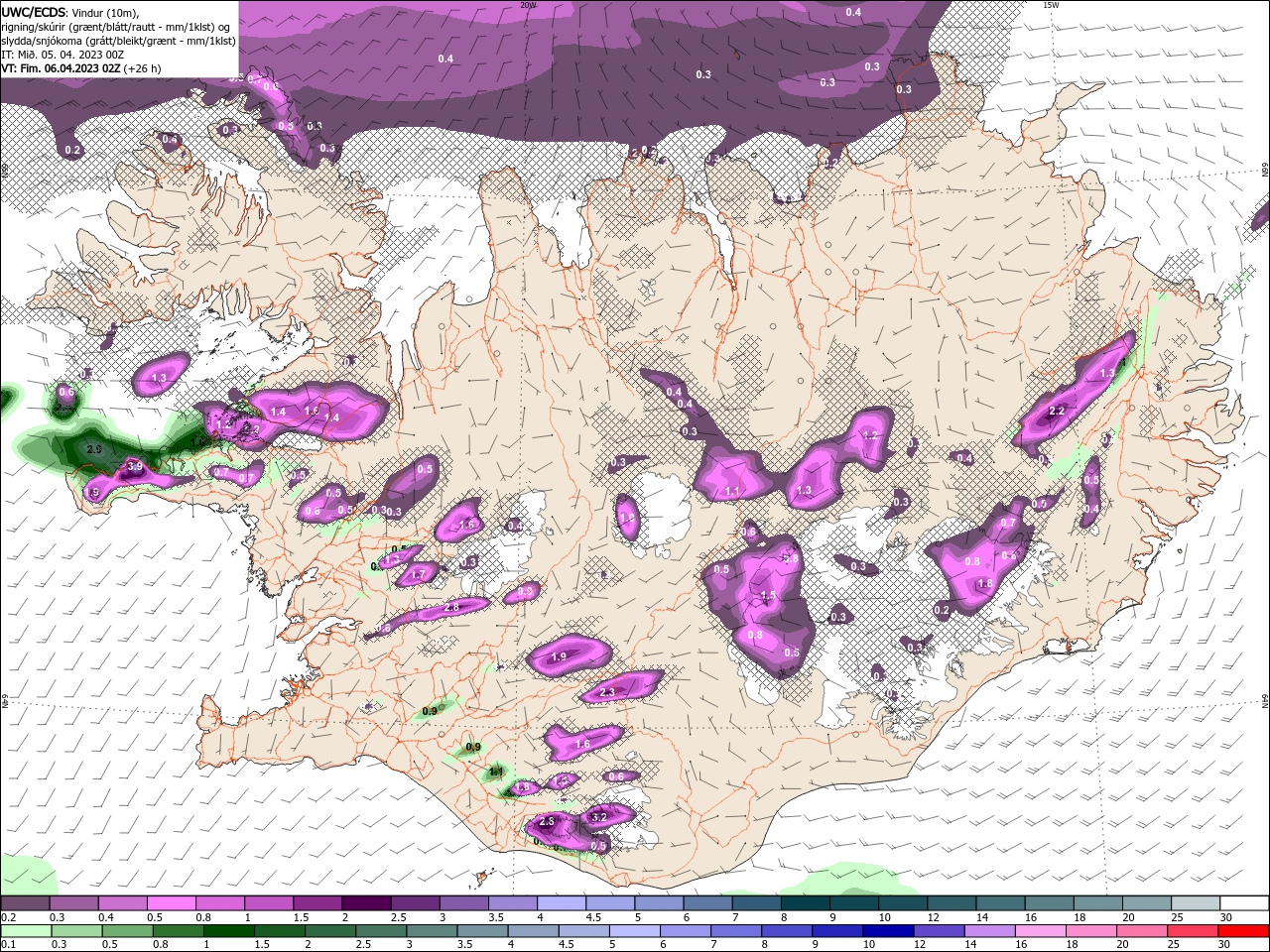1270x952 pixels.
Task: Click the '1.5' value in the central snow patch
Action: [767, 596]
